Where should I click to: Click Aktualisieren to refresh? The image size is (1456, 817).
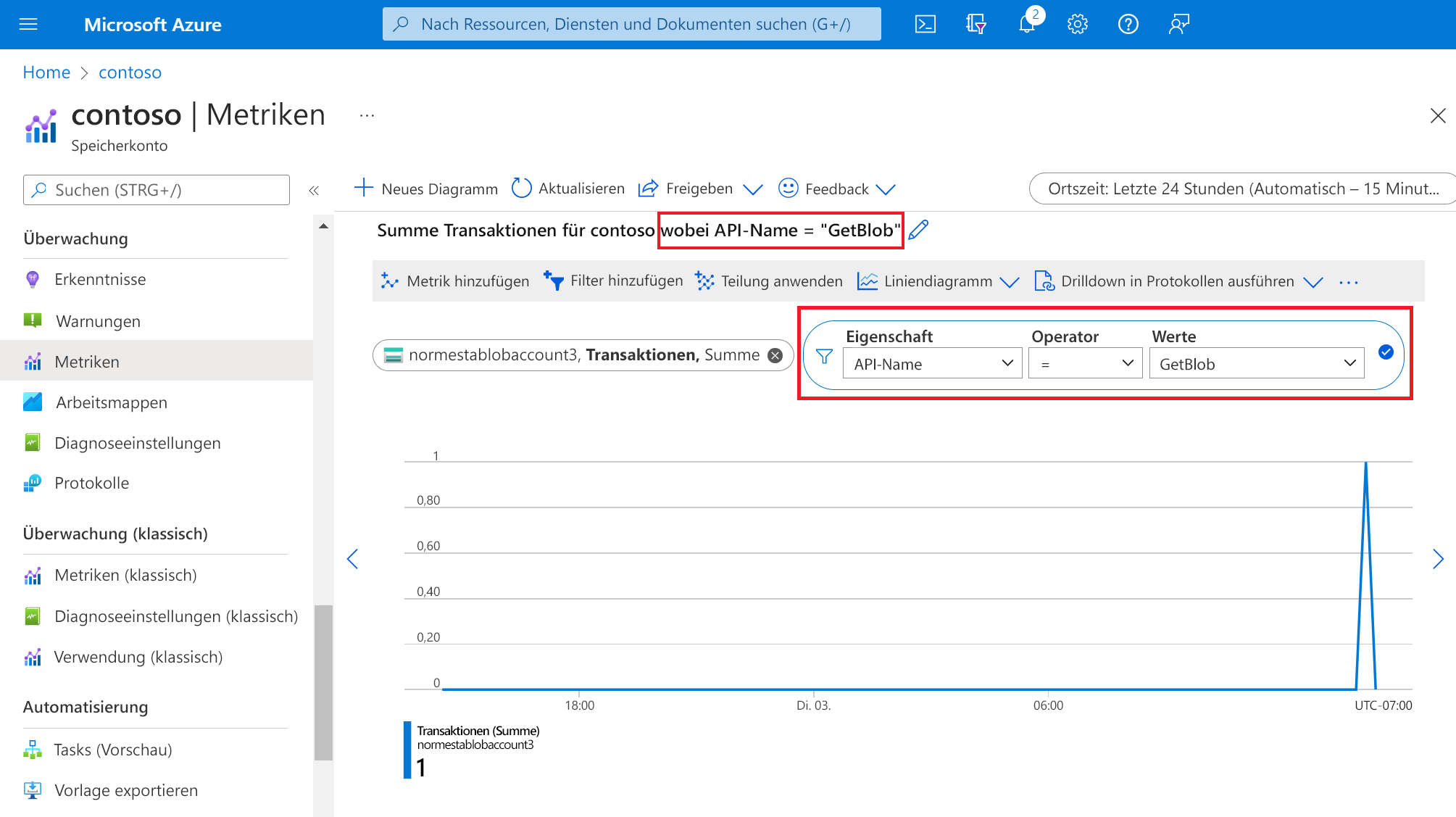pos(568,188)
